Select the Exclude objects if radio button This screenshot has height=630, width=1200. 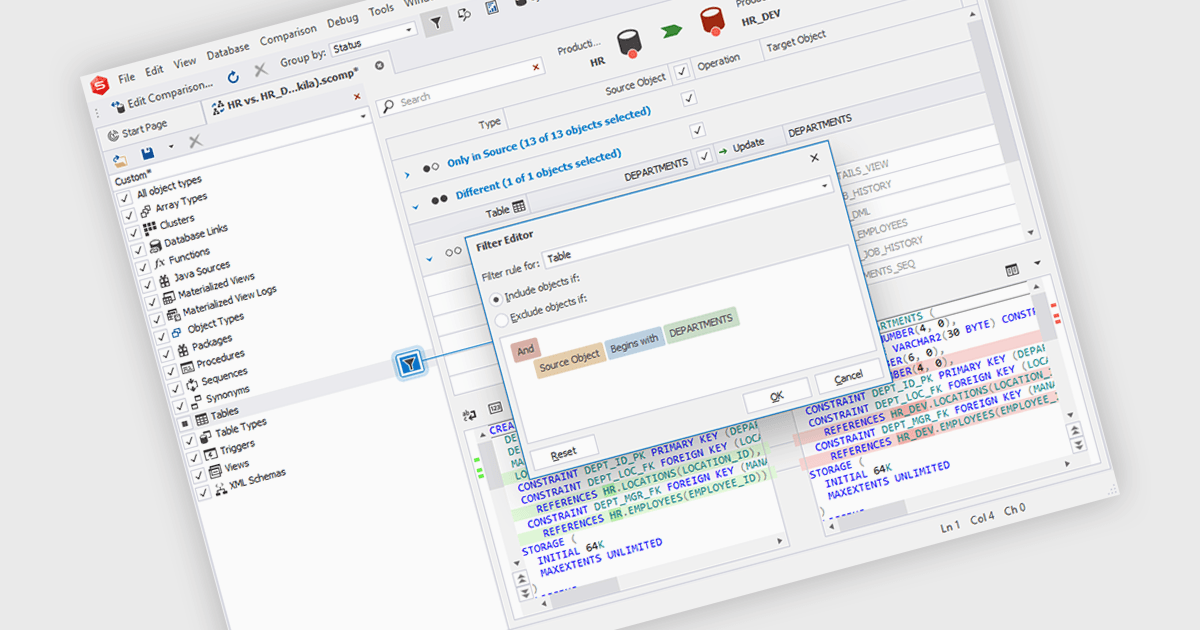click(502, 320)
